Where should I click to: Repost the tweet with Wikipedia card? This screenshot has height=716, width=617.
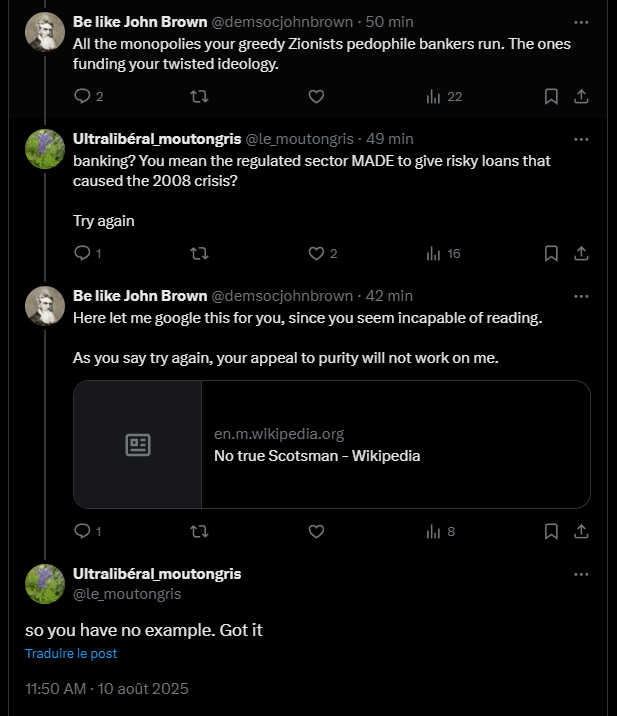click(x=199, y=532)
